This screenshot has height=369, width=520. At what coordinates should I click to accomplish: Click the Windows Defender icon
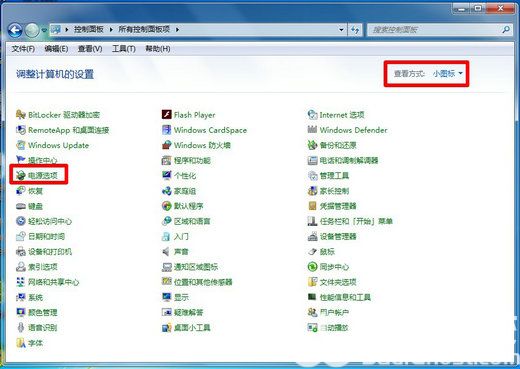point(312,130)
